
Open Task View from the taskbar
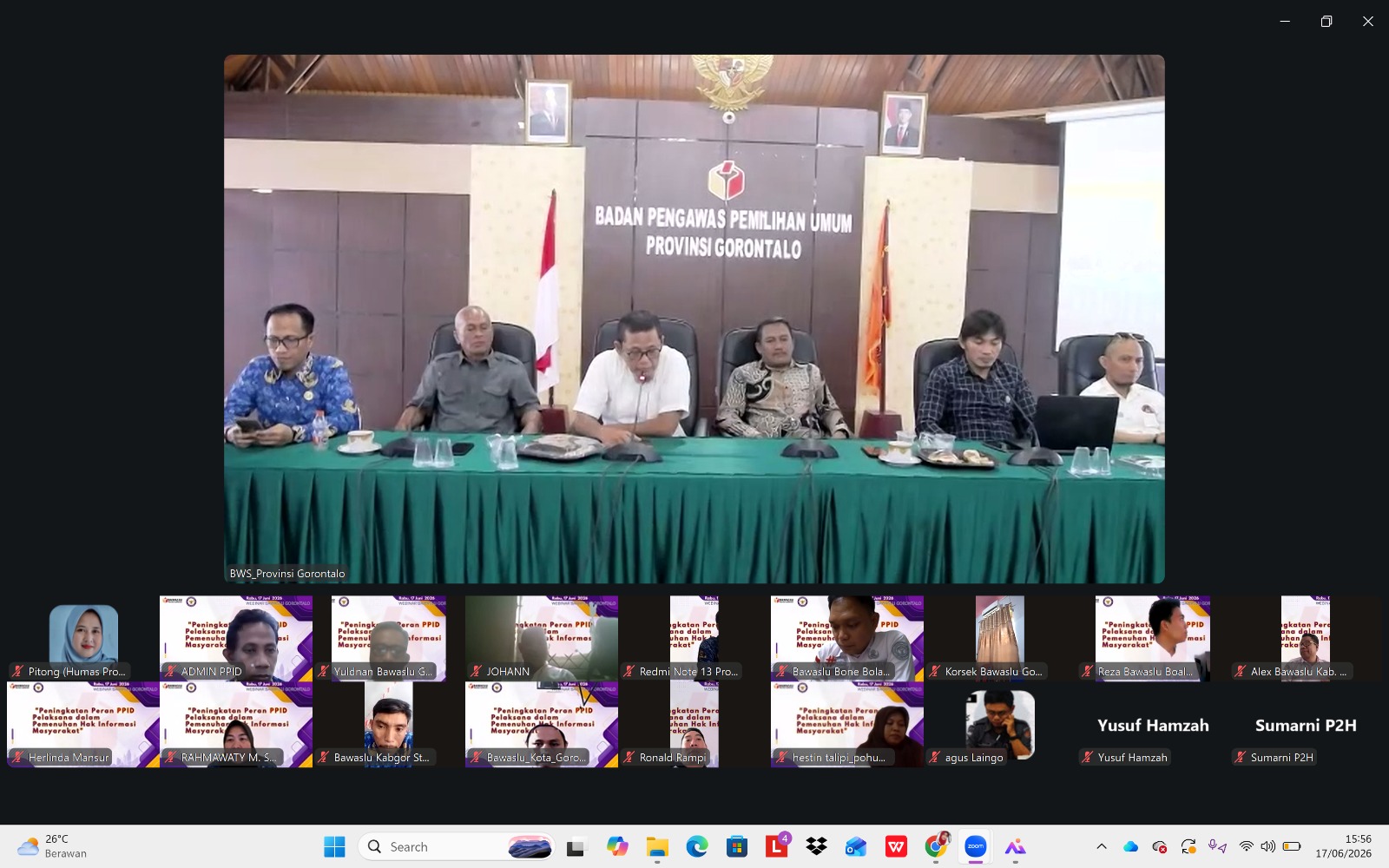tap(576, 846)
